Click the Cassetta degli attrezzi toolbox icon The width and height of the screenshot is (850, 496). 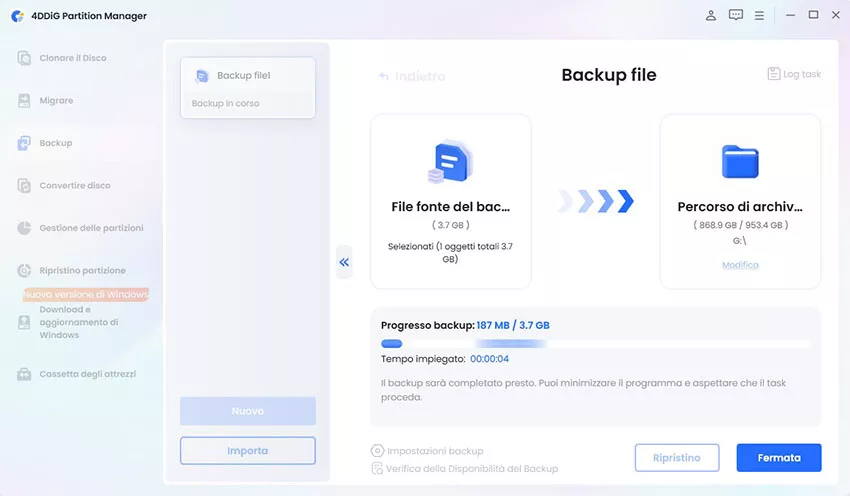tap(24, 374)
